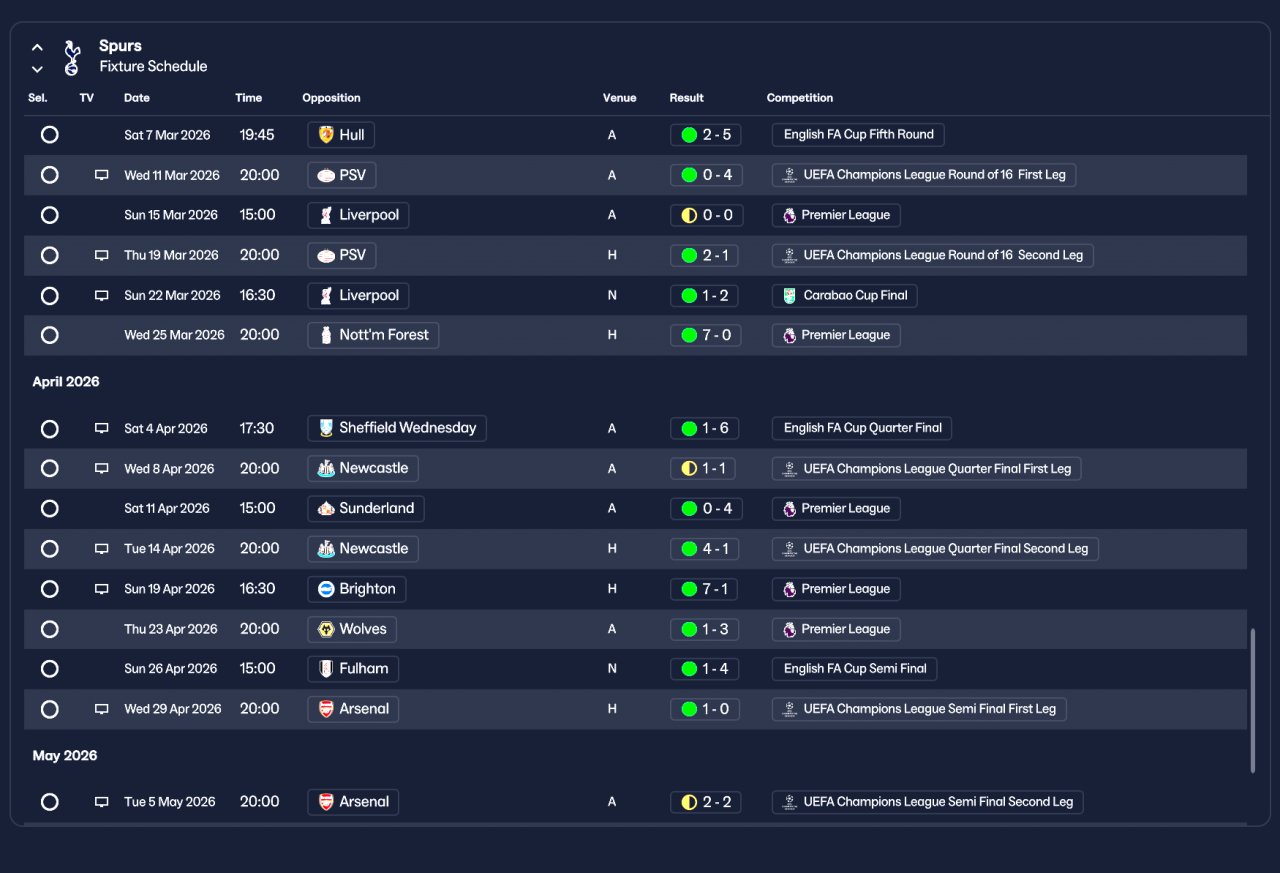Click the Spurs club crest in the header
1280x873 pixels.
[71, 57]
